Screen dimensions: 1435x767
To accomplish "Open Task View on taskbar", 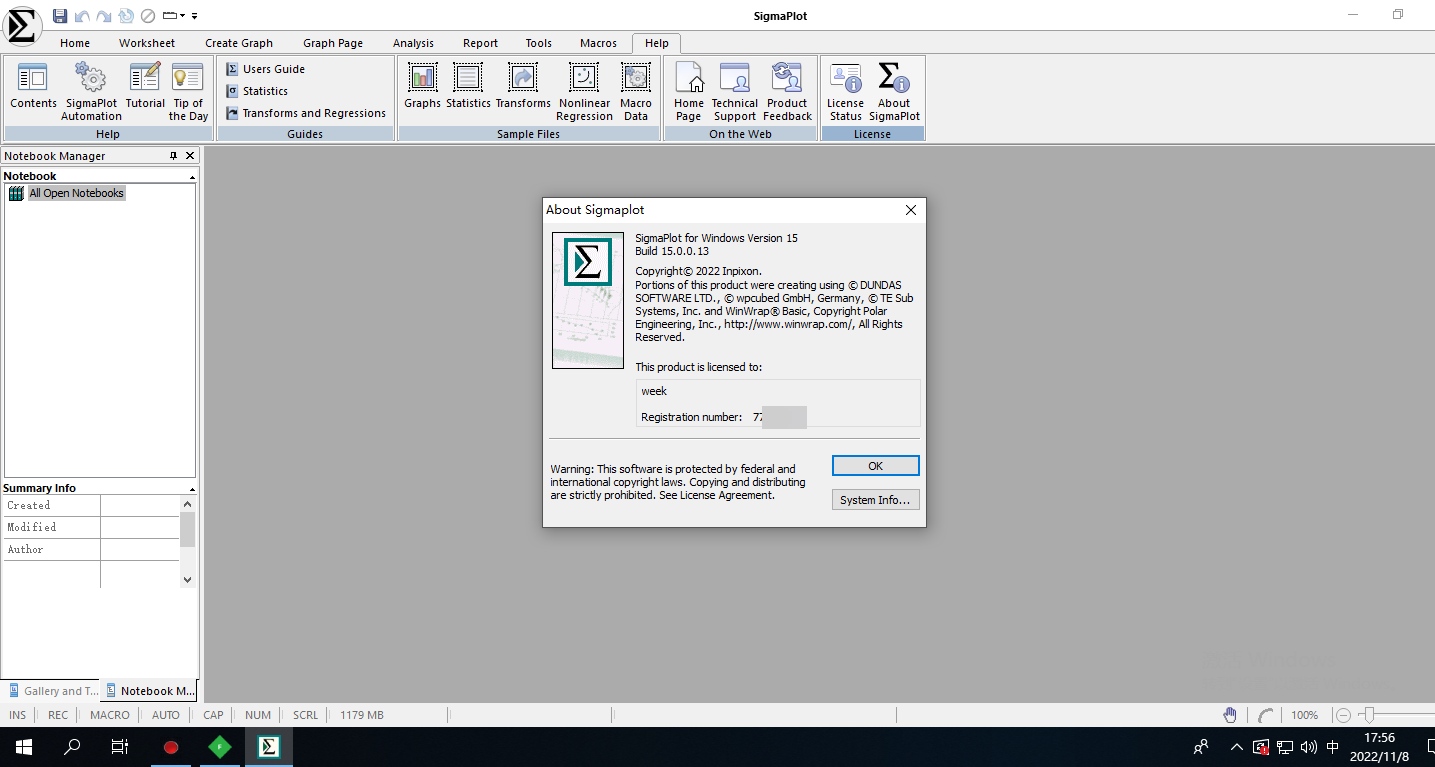I will (120, 747).
